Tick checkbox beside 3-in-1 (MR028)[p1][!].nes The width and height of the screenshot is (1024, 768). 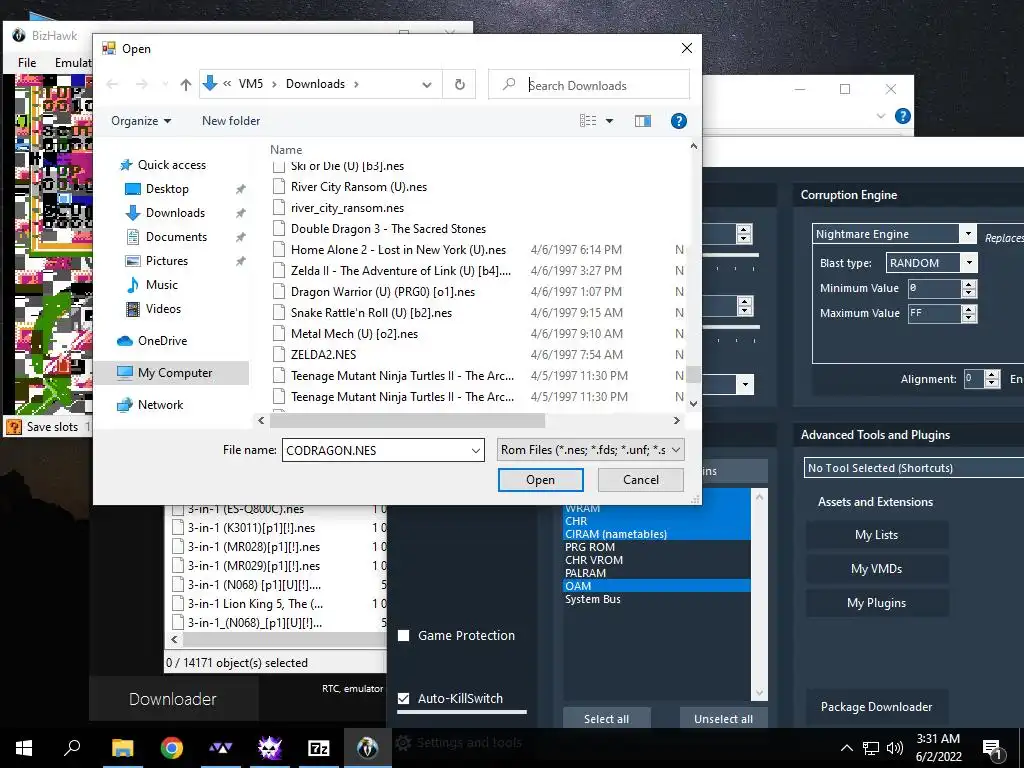pyautogui.click(x=178, y=547)
